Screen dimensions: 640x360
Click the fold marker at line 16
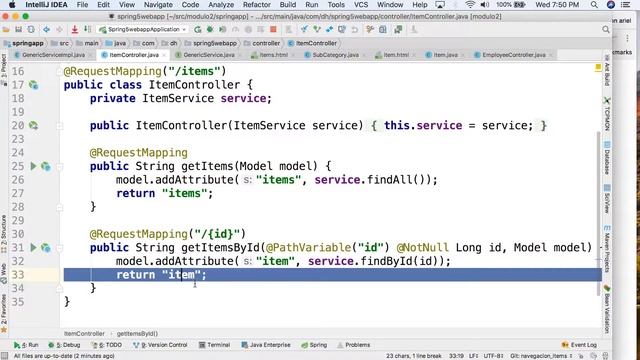60,71
